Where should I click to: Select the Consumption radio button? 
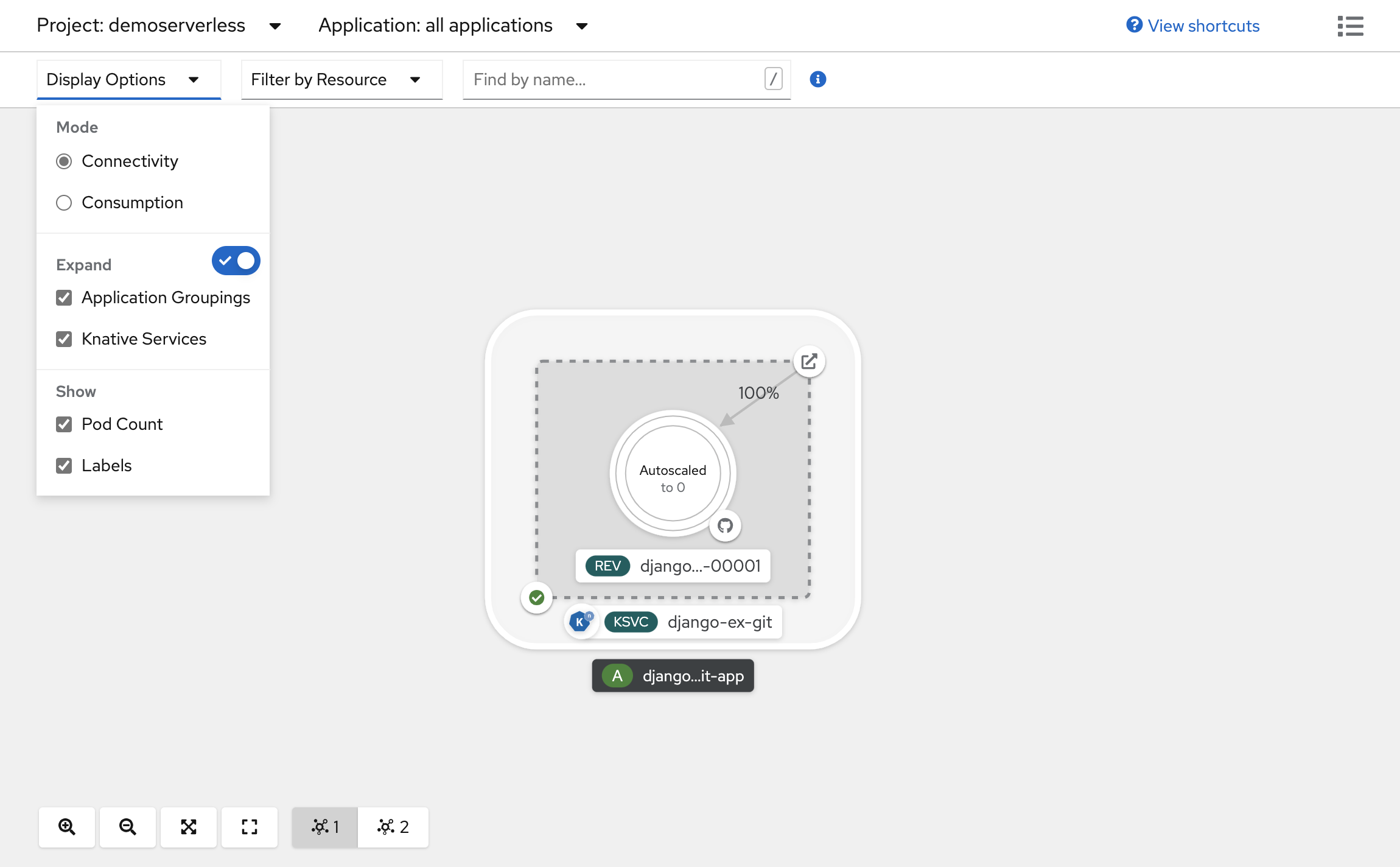coord(64,203)
